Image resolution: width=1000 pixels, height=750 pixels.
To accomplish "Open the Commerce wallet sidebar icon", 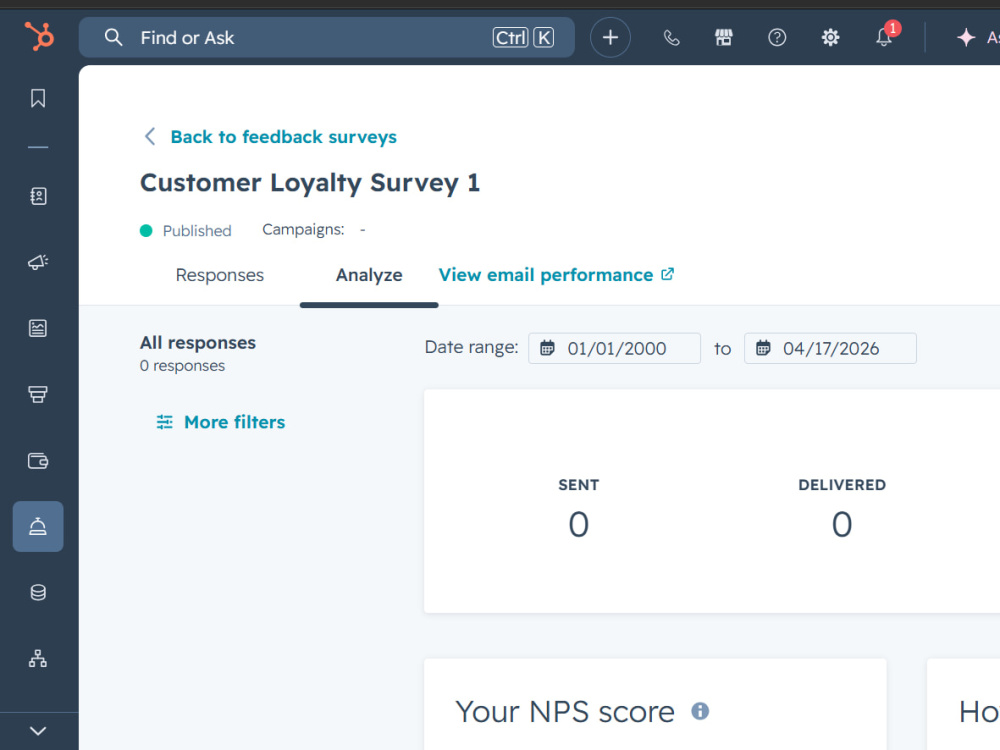I will tap(38, 460).
